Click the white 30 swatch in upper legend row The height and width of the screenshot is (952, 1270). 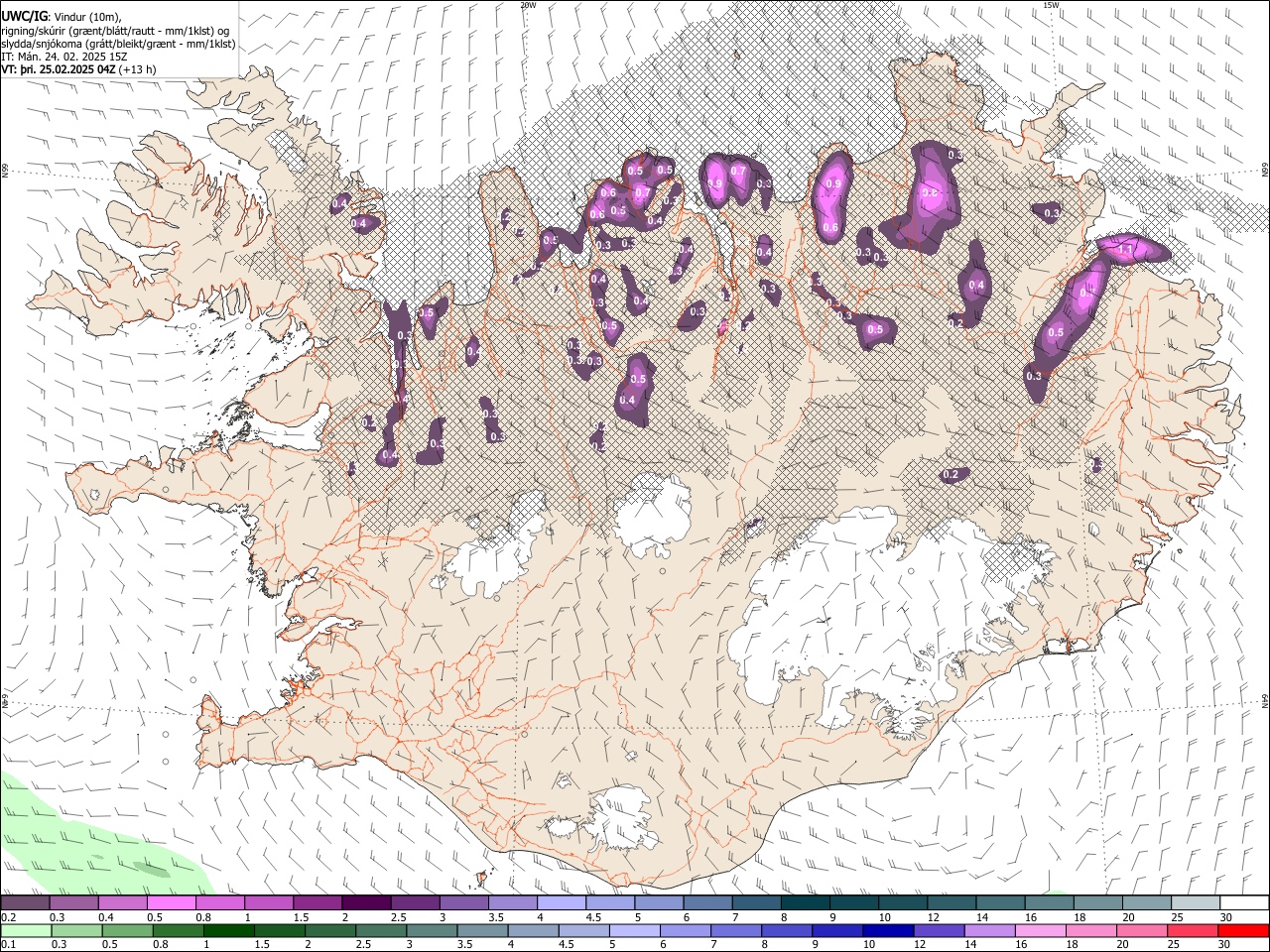click(x=1243, y=903)
